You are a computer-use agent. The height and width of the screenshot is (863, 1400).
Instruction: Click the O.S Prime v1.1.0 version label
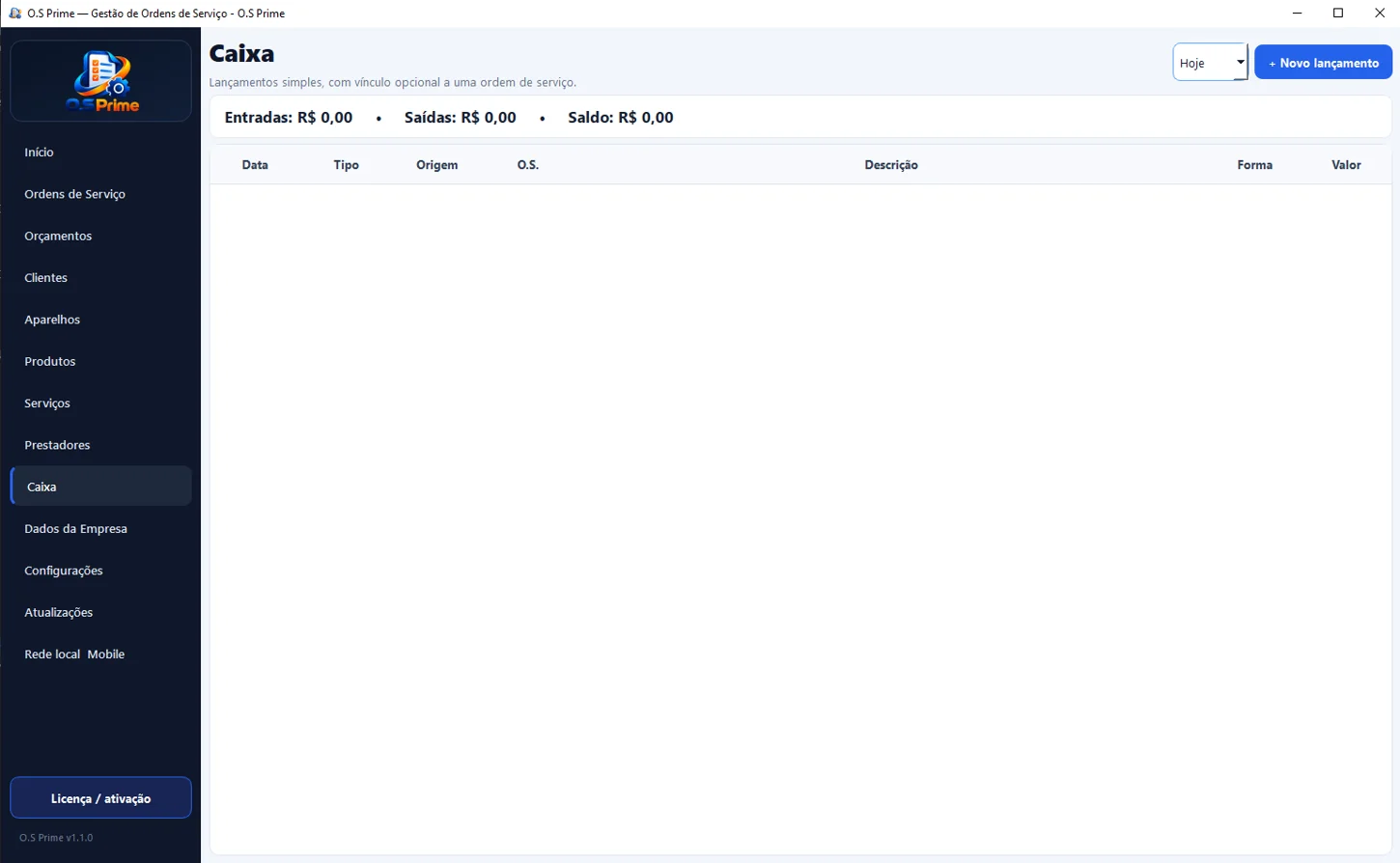point(56,838)
